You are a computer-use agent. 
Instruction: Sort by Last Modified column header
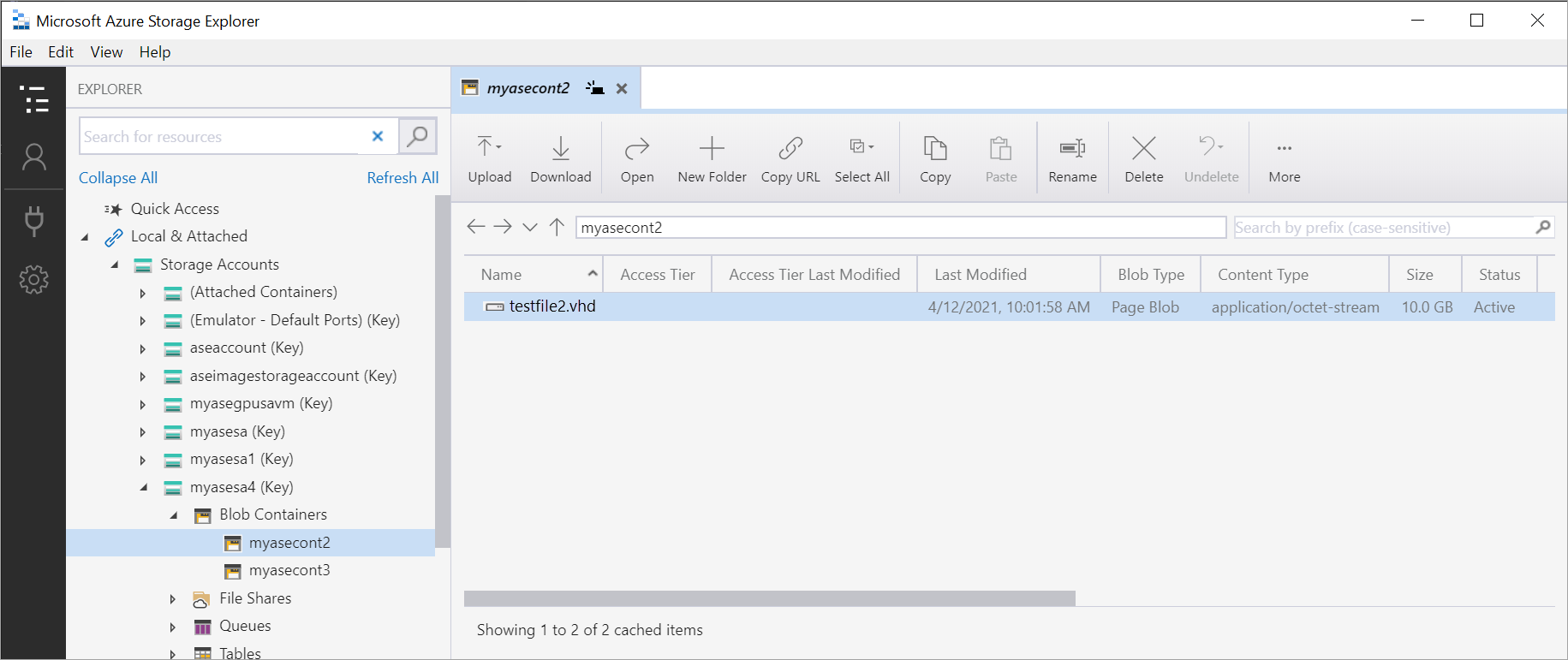tap(1009, 274)
